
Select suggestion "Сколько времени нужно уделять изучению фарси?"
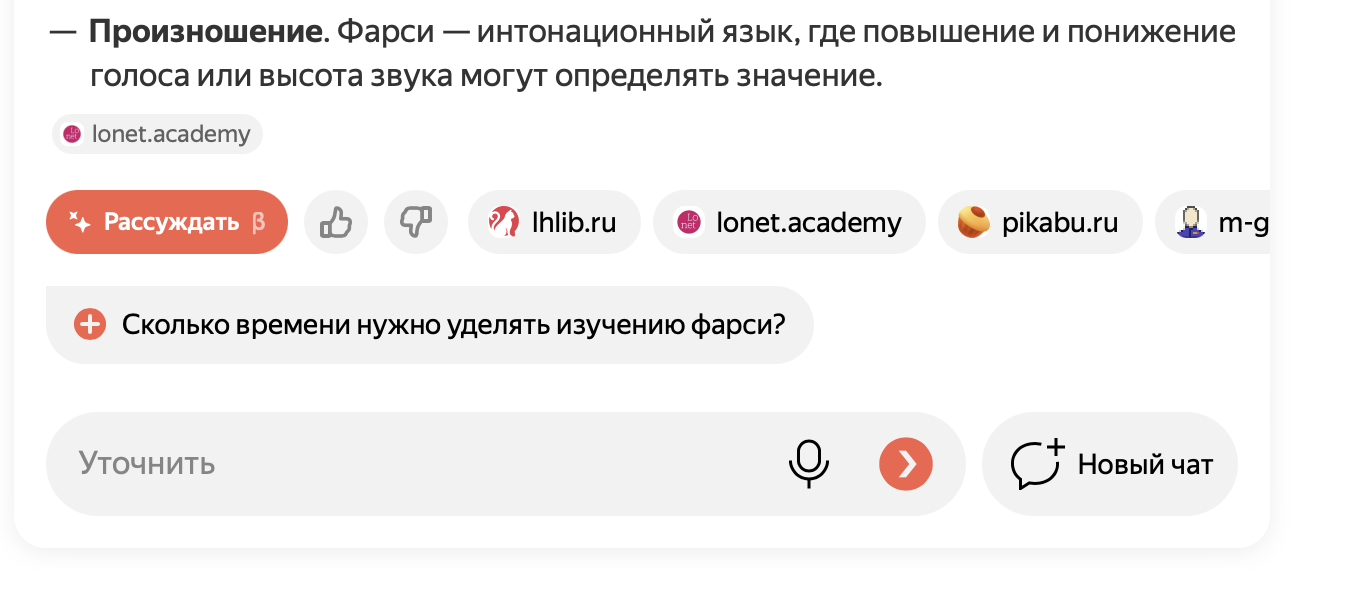pyautogui.click(x=452, y=325)
